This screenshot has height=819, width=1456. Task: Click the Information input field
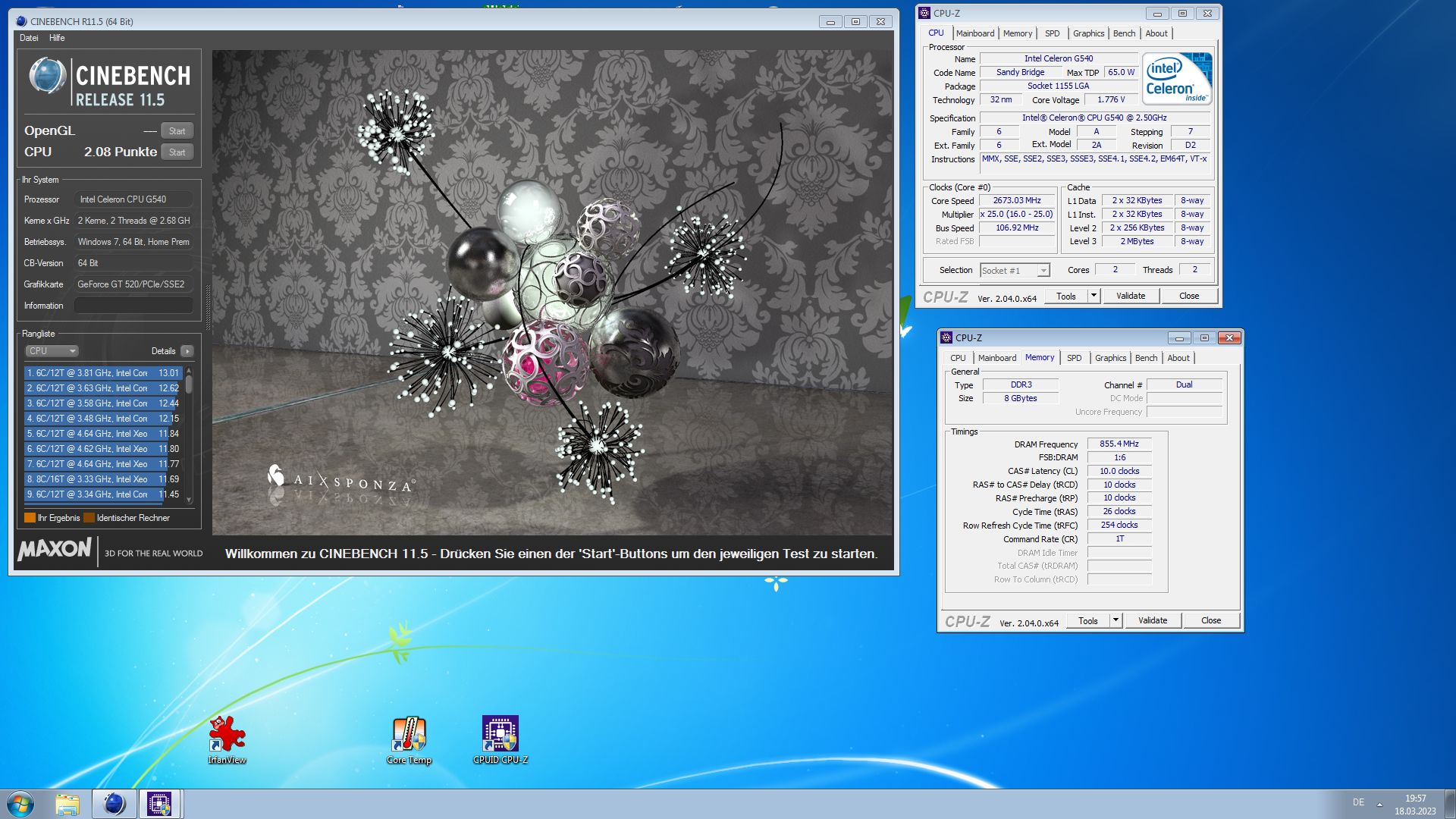(x=133, y=306)
